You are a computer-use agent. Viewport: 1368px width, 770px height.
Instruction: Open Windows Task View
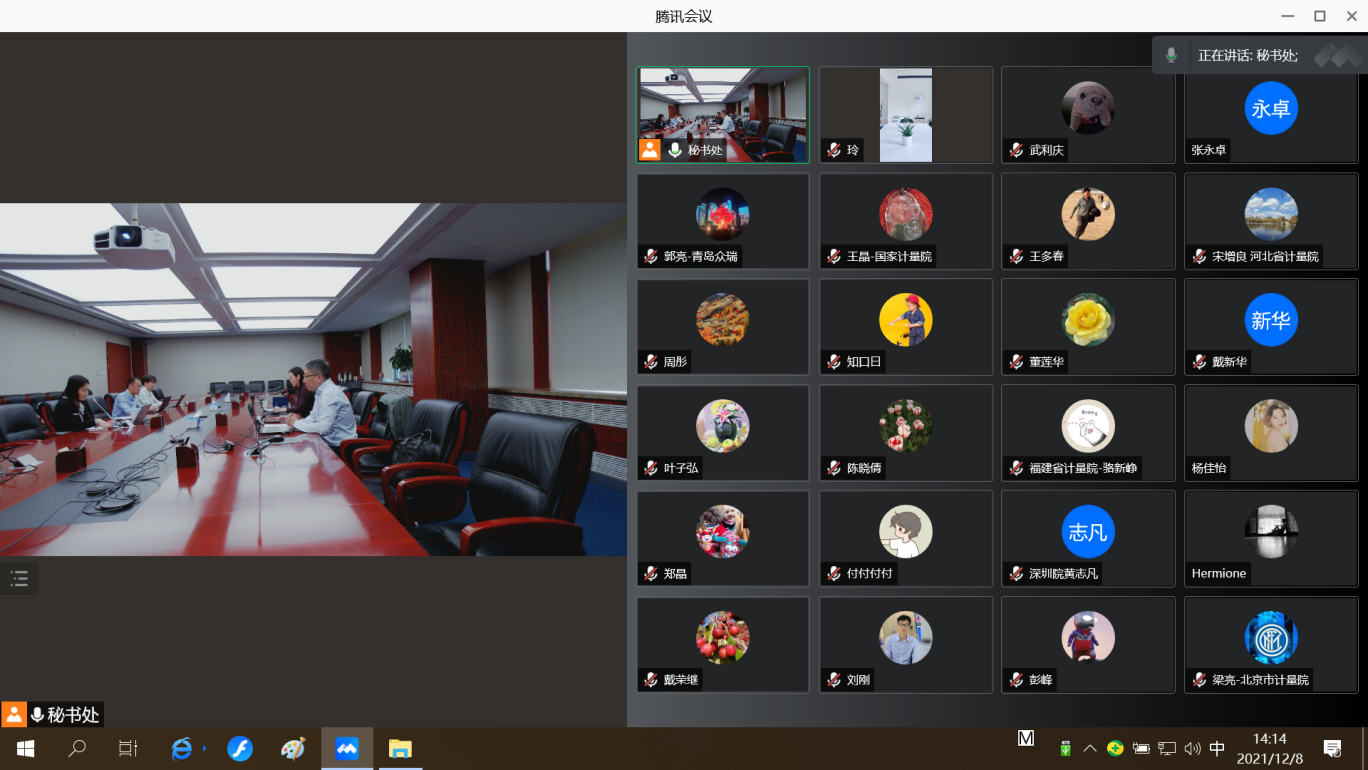pos(128,748)
